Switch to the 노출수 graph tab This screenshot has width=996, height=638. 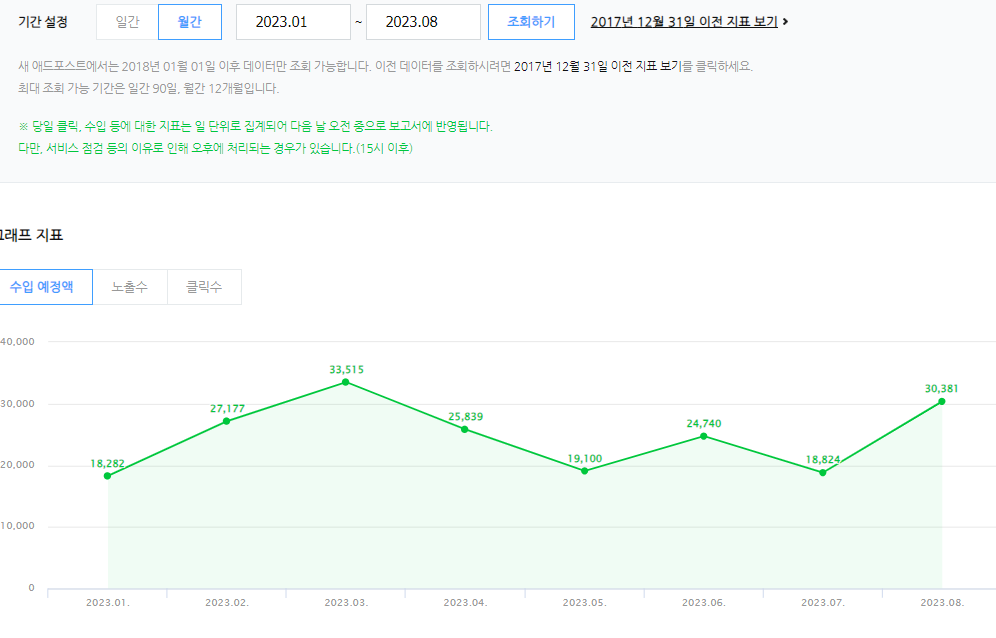[130, 287]
